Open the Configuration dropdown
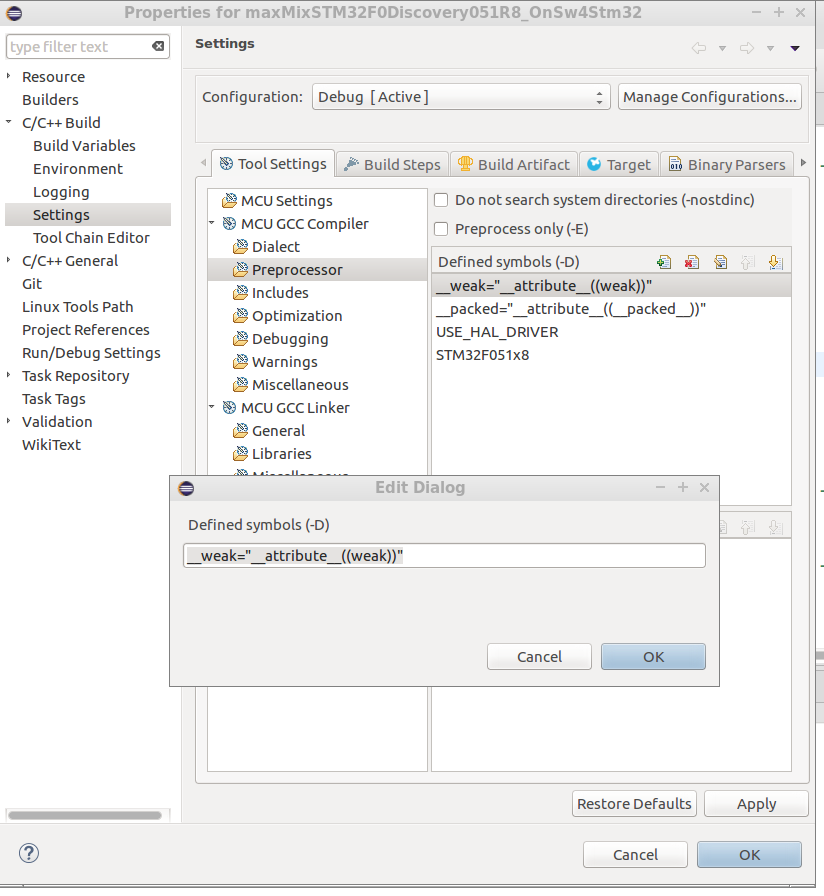 (460, 97)
